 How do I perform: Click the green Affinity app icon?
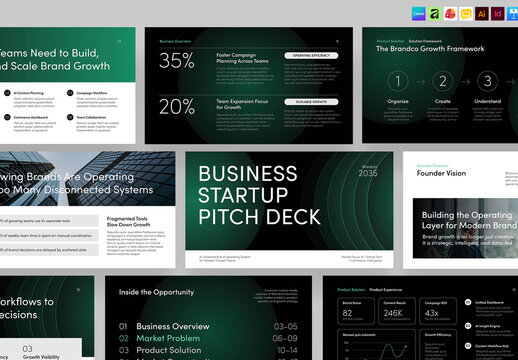(x=434, y=14)
